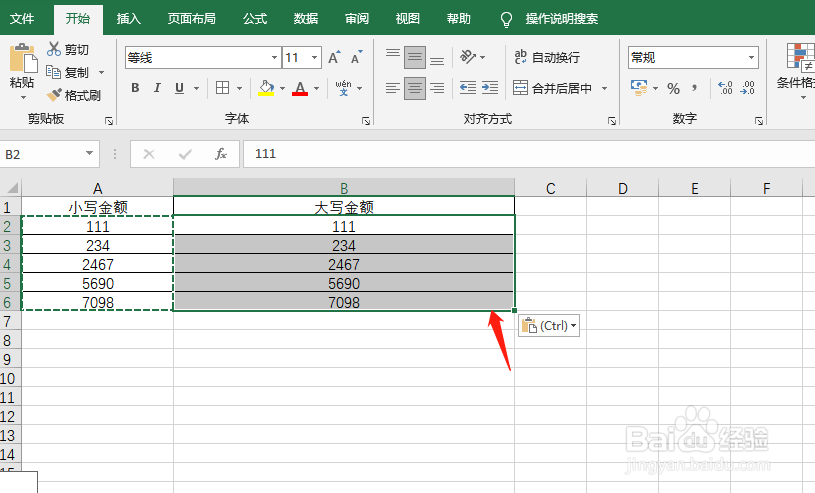815x493 pixels.
Task: Expand number format dropdown (常规)
Action: [751, 58]
